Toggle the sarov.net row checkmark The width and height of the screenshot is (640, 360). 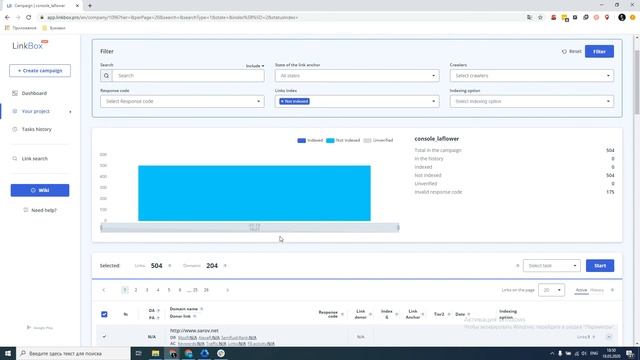tap(104, 336)
